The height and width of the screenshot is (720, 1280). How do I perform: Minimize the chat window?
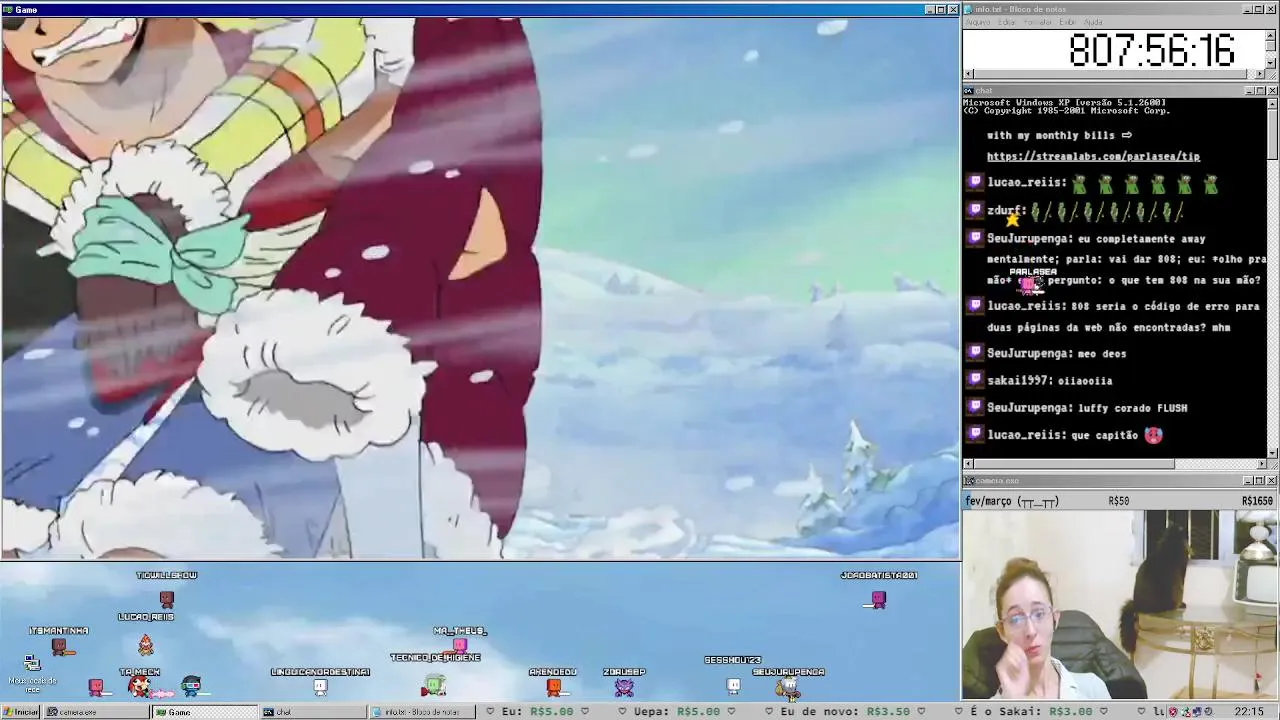click(x=1249, y=90)
